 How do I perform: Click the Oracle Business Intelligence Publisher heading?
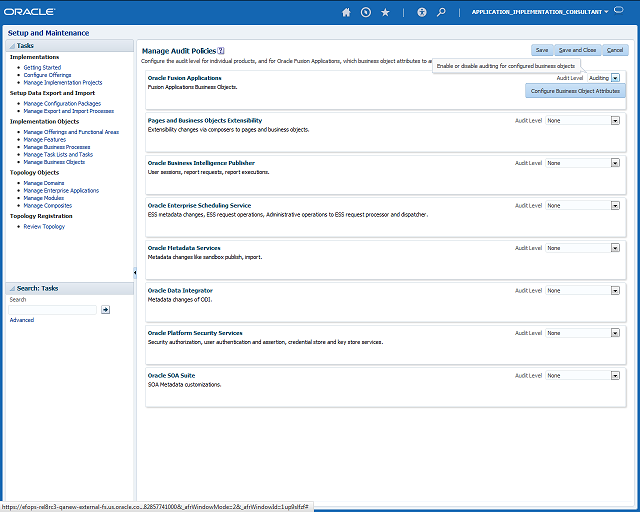201,163
